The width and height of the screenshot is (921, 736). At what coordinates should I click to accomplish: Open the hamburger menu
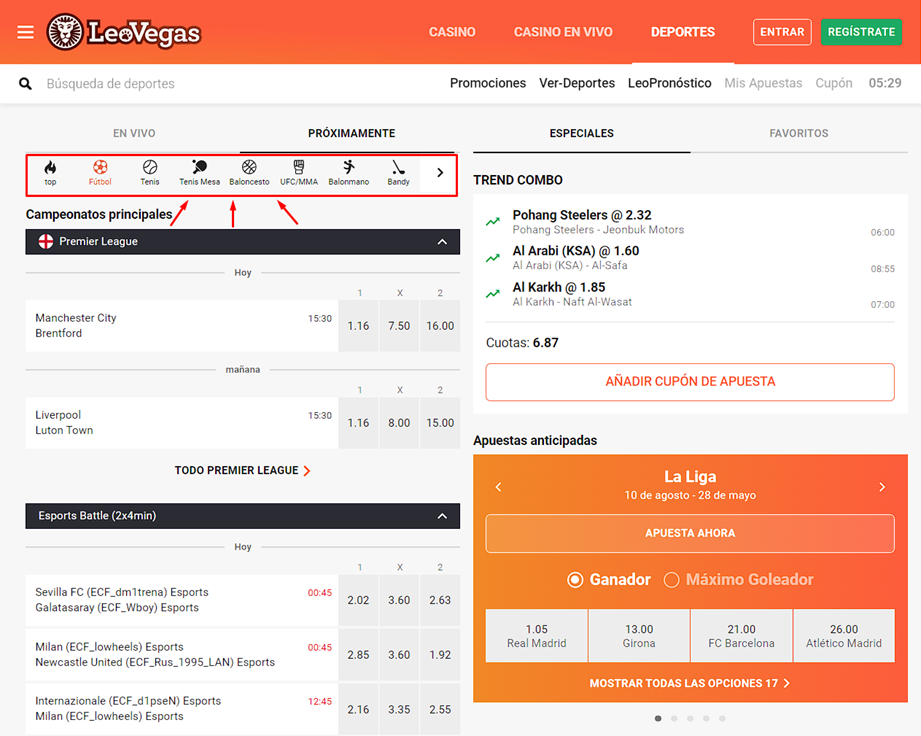tap(26, 32)
